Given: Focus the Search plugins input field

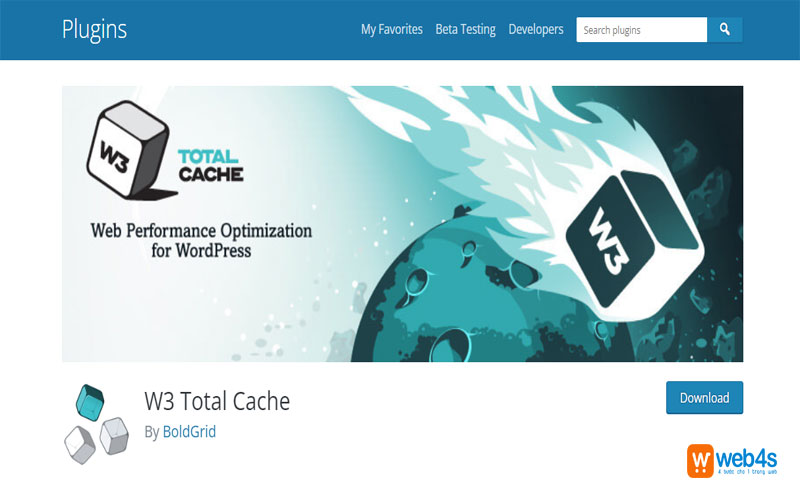Looking at the screenshot, I should [640, 30].
